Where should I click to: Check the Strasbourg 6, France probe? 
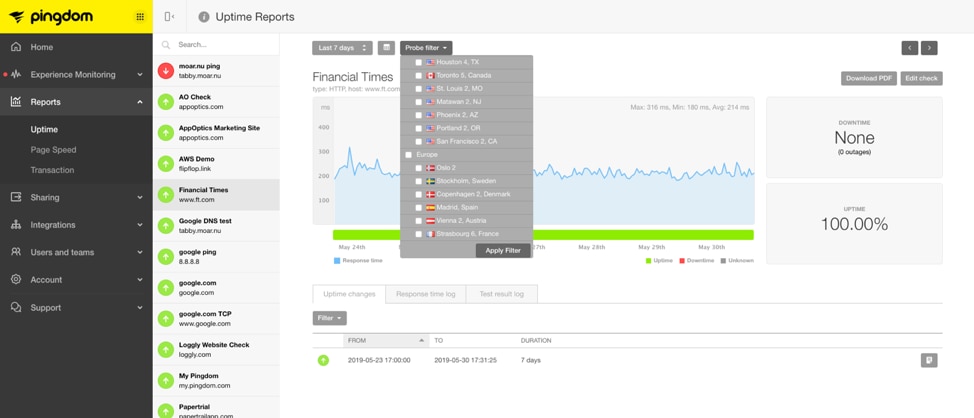(x=419, y=234)
